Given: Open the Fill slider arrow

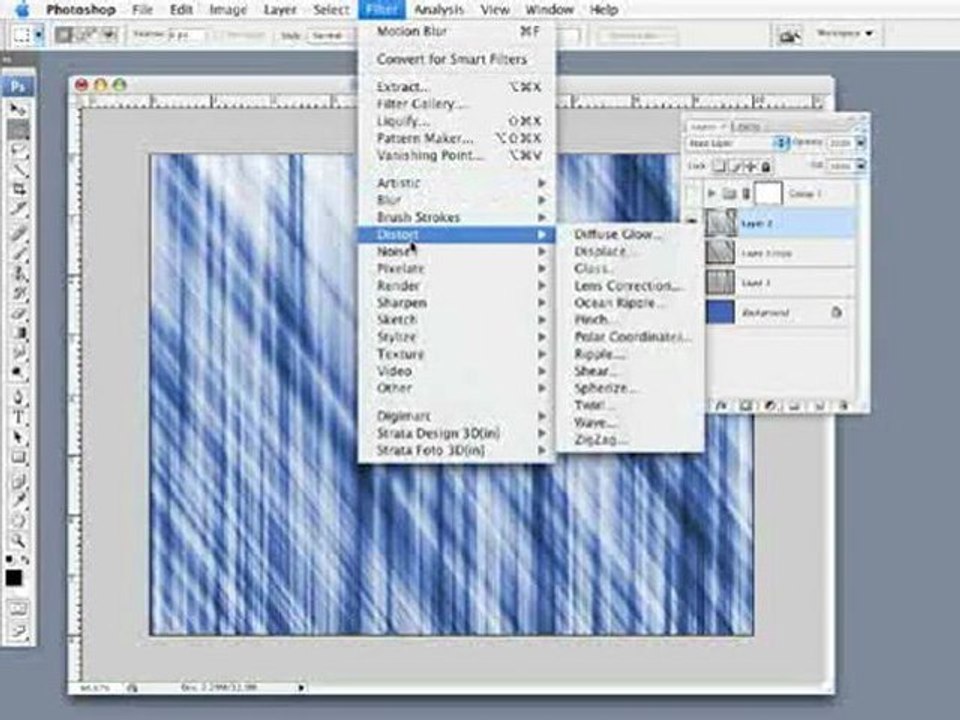Looking at the screenshot, I should click(x=861, y=166).
